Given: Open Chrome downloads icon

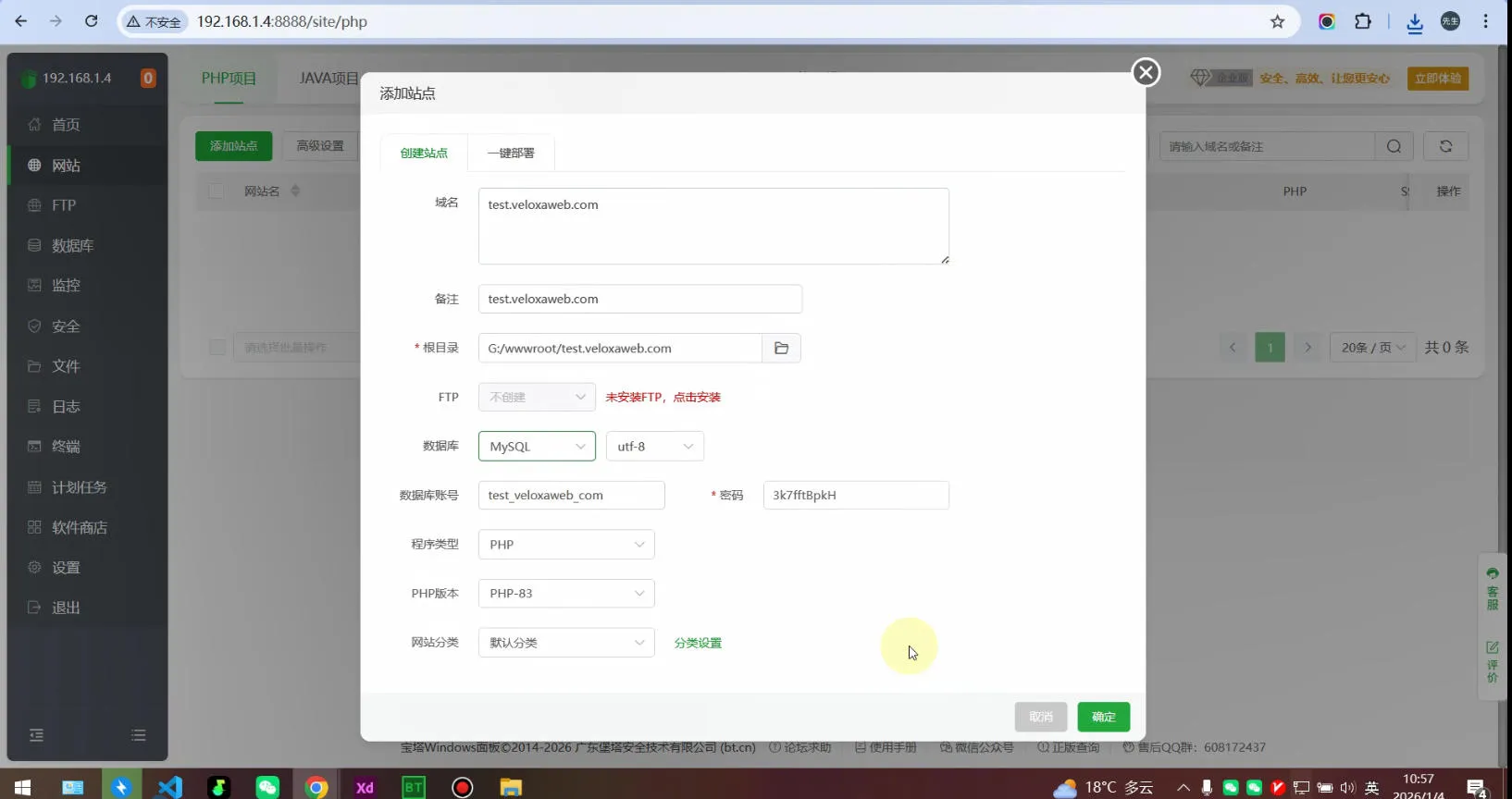Looking at the screenshot, I should (1415, 22).
